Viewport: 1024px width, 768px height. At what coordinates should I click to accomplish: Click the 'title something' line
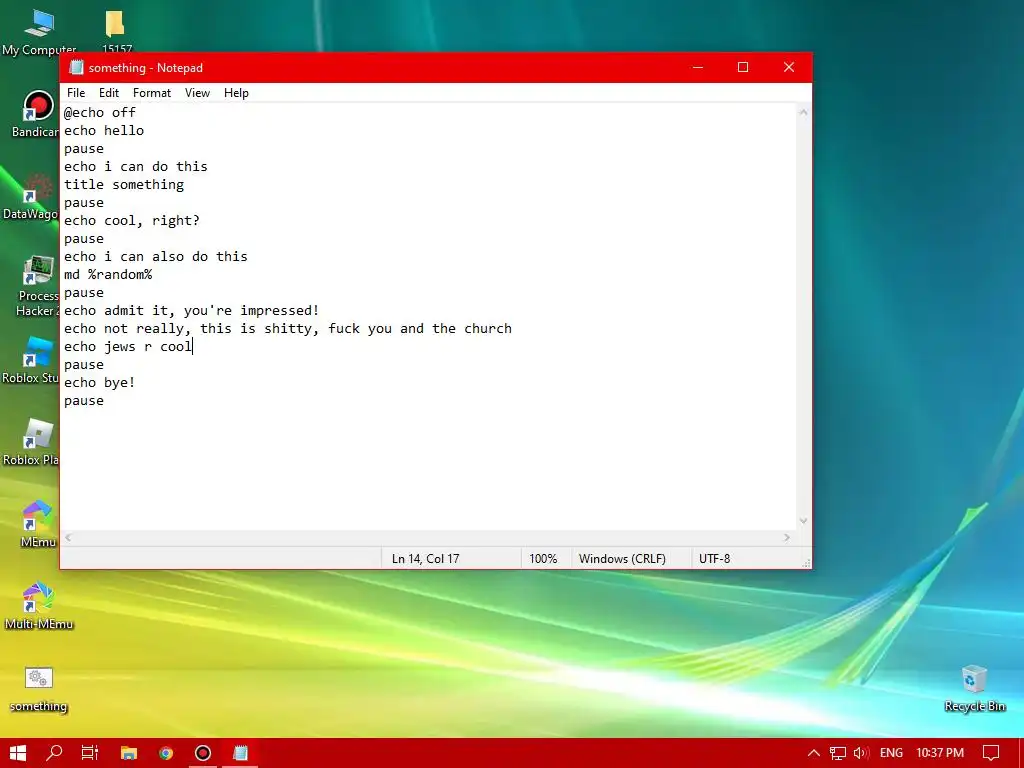tap(123, 185)
